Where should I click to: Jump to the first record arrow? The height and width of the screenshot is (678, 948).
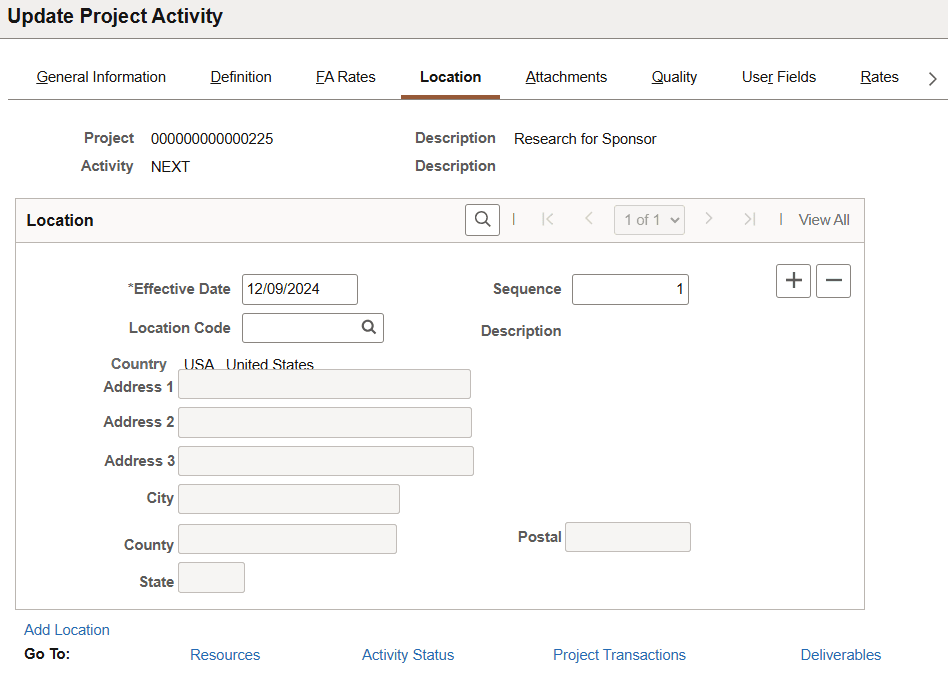(548, 219)
